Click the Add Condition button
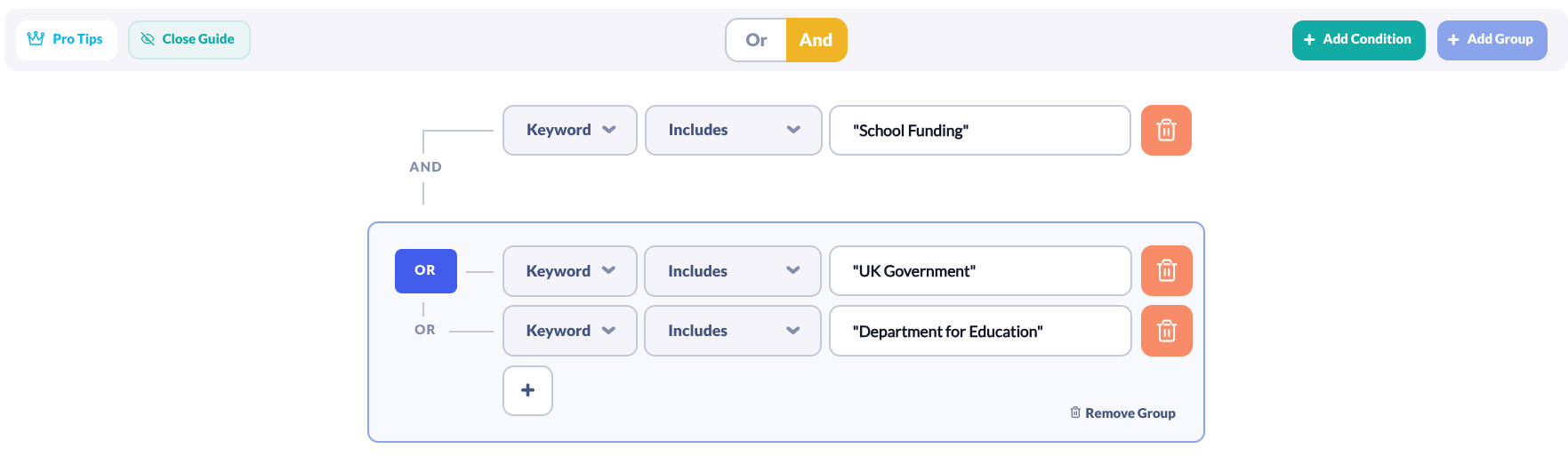Viewport: 1568px width, 465px height. click(x=1358, y=40)
